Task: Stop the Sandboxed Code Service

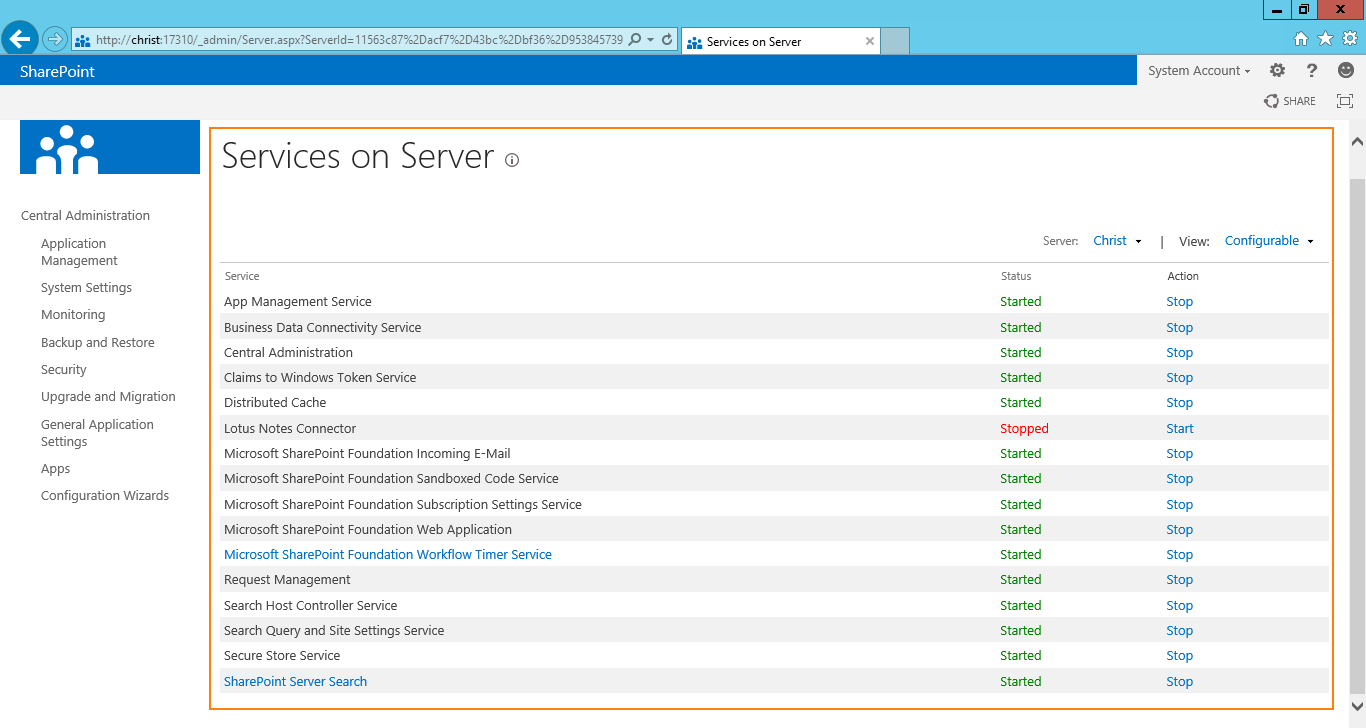Action: (x=1180, y=478)
